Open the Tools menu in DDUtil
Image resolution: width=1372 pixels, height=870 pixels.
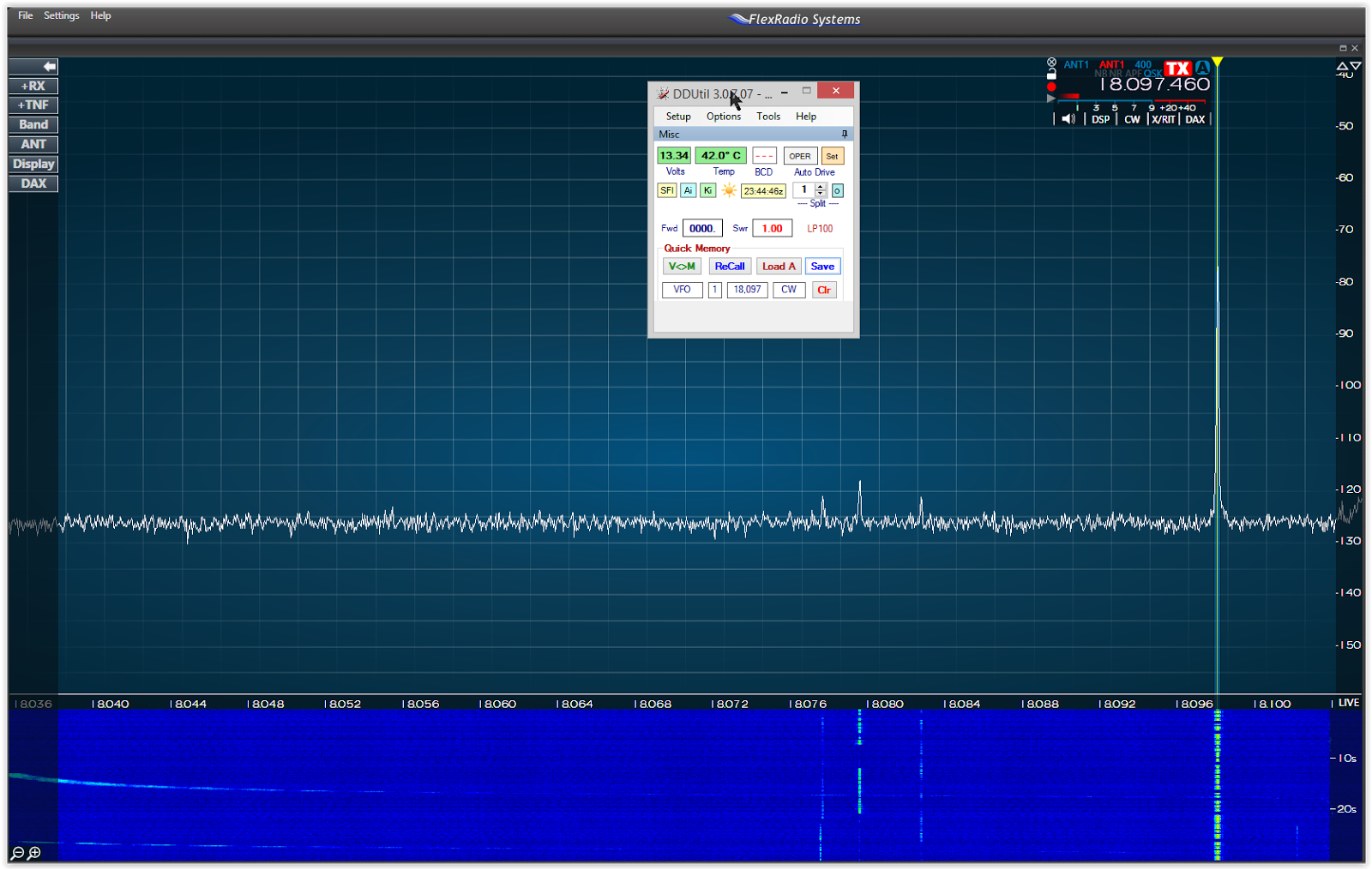coord(768,117)
